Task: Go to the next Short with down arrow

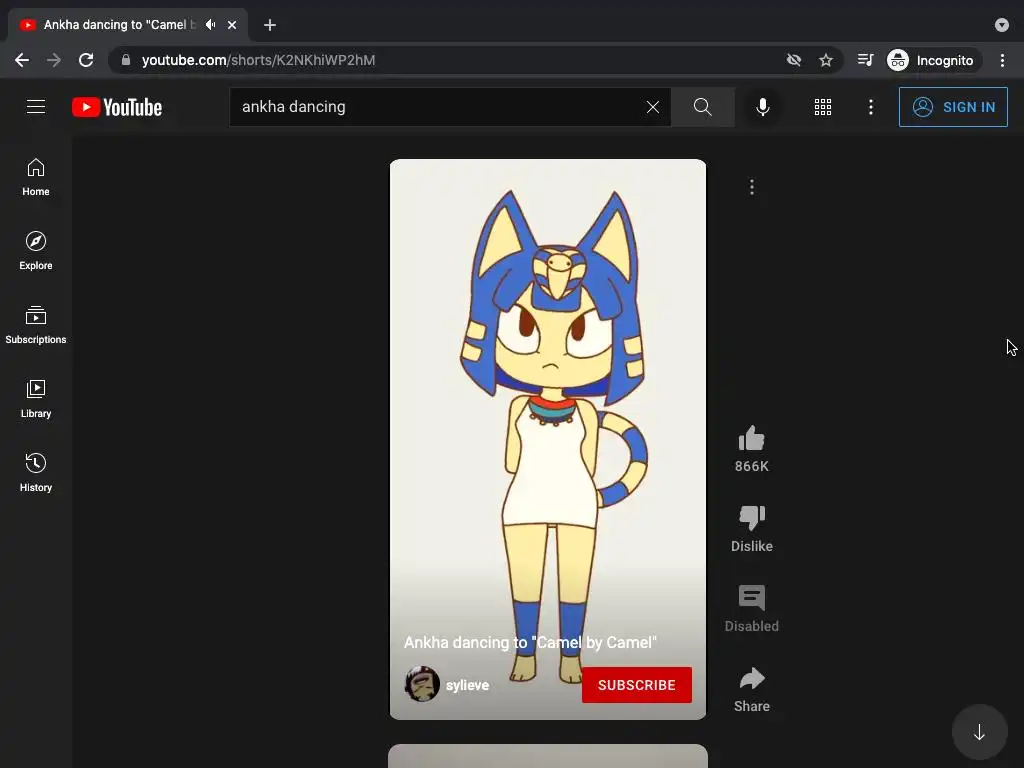Action: 979,732
